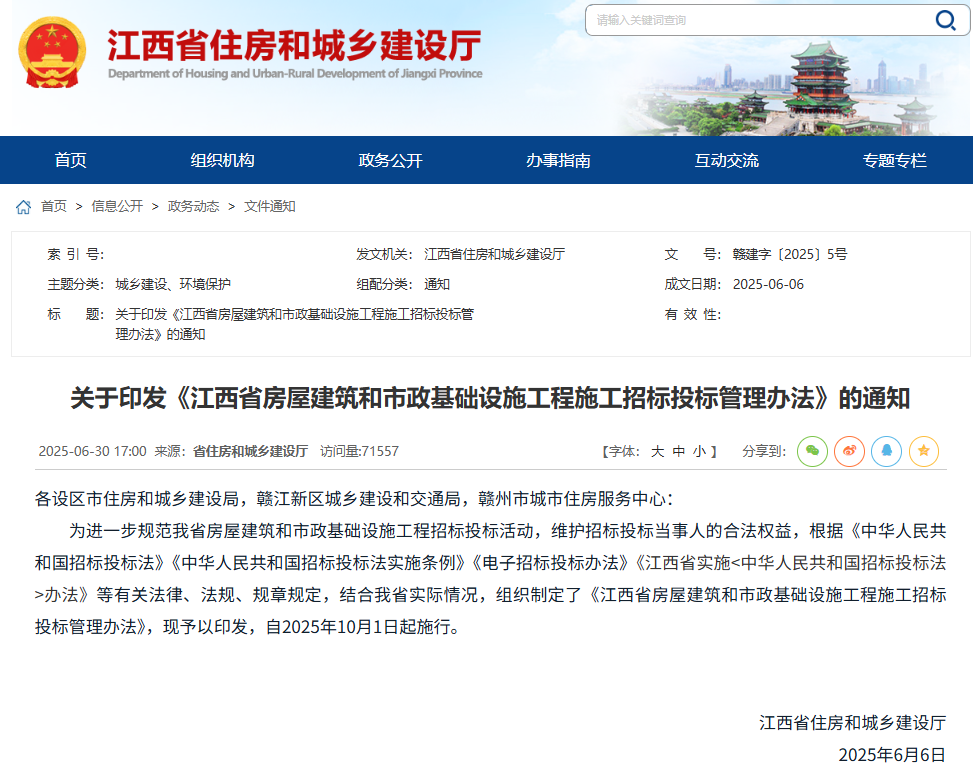Click the English department name subtitle
This screenshot has height=769, width=973.
pyautogui.click(x=295, y=73)
